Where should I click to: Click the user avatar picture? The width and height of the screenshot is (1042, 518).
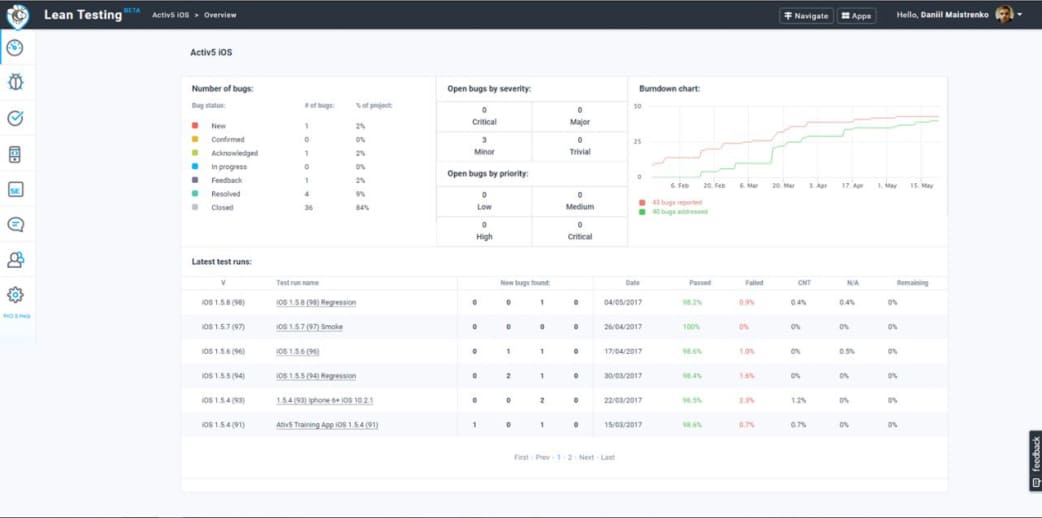1003,15
